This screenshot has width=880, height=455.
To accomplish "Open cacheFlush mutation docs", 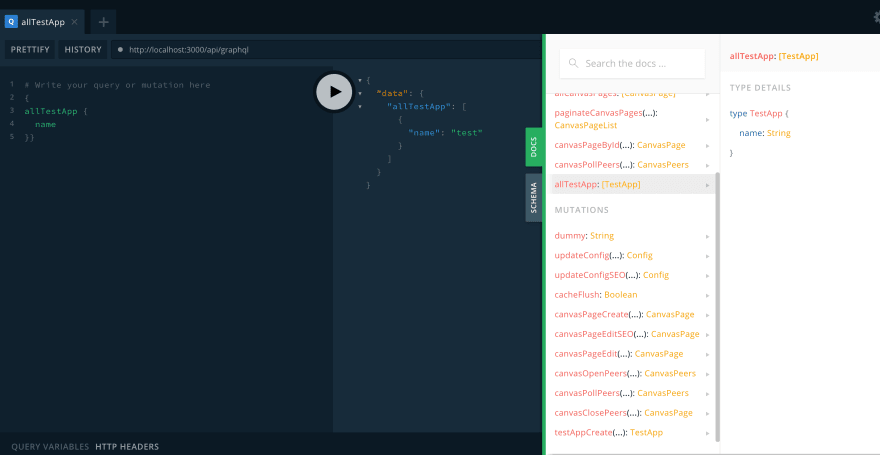I will pyautogui.click(x=632, y=295).
